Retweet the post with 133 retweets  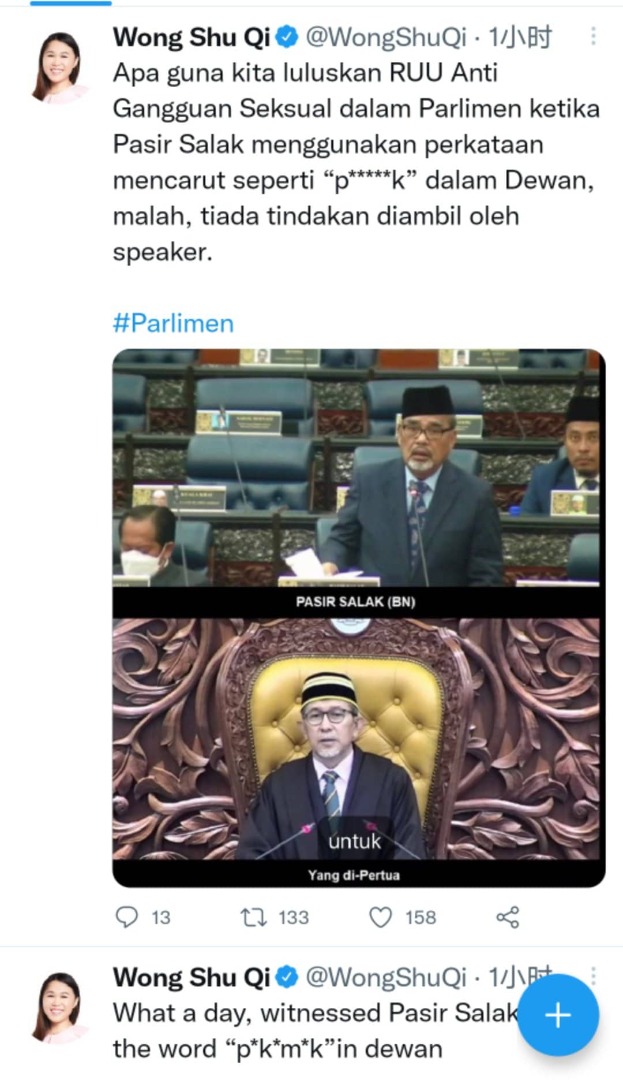tap(253, 917)
